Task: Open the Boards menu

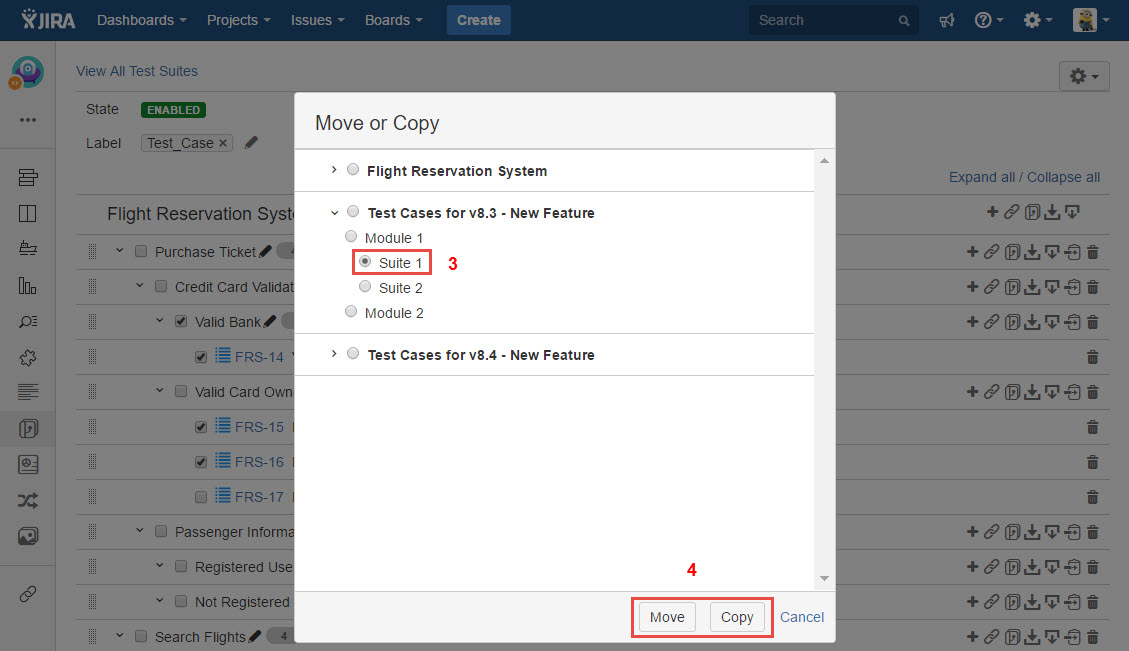Action: click(x=394, y=20)
